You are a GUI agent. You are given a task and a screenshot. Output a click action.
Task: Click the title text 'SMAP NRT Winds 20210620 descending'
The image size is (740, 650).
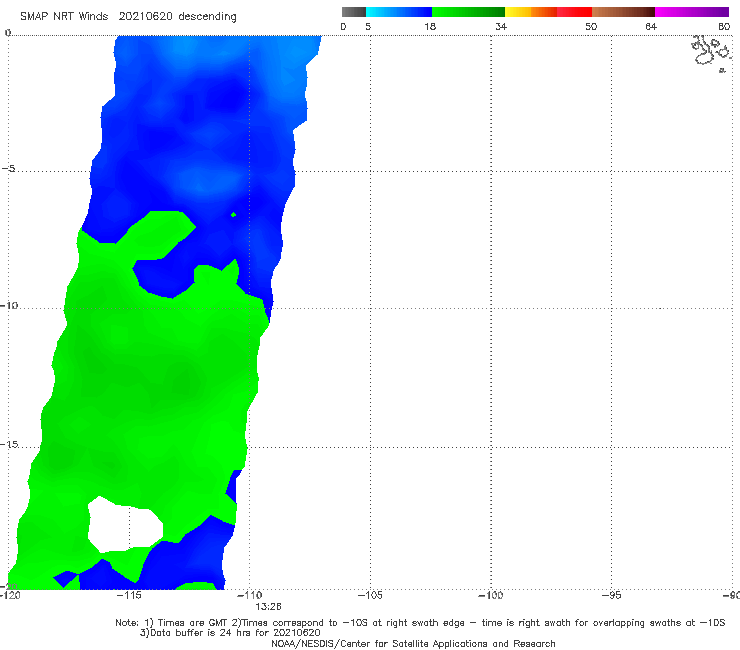pyautogui.click(x=128, y=16)
